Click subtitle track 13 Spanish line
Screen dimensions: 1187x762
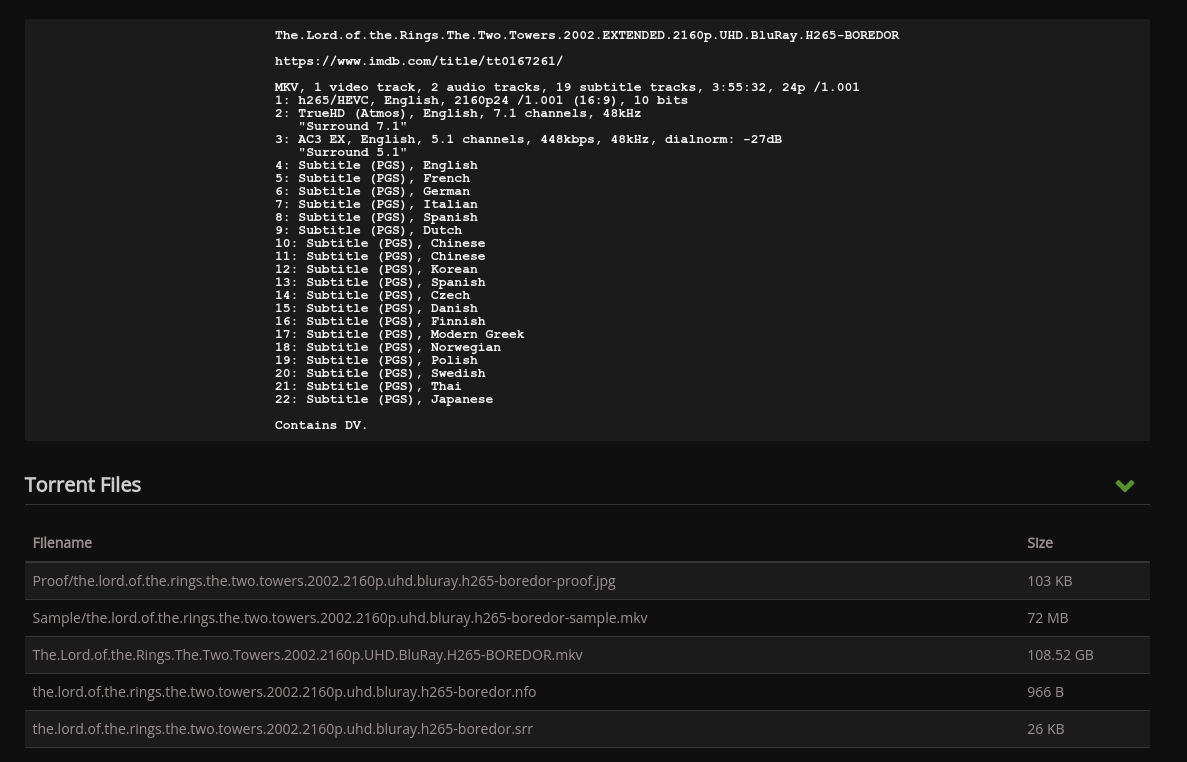tap(380, 282)
